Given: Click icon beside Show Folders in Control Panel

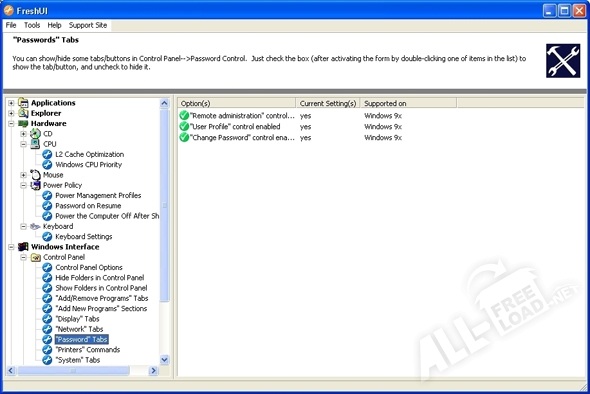Looking at the screenshot, I should click(x=47, y=288).
